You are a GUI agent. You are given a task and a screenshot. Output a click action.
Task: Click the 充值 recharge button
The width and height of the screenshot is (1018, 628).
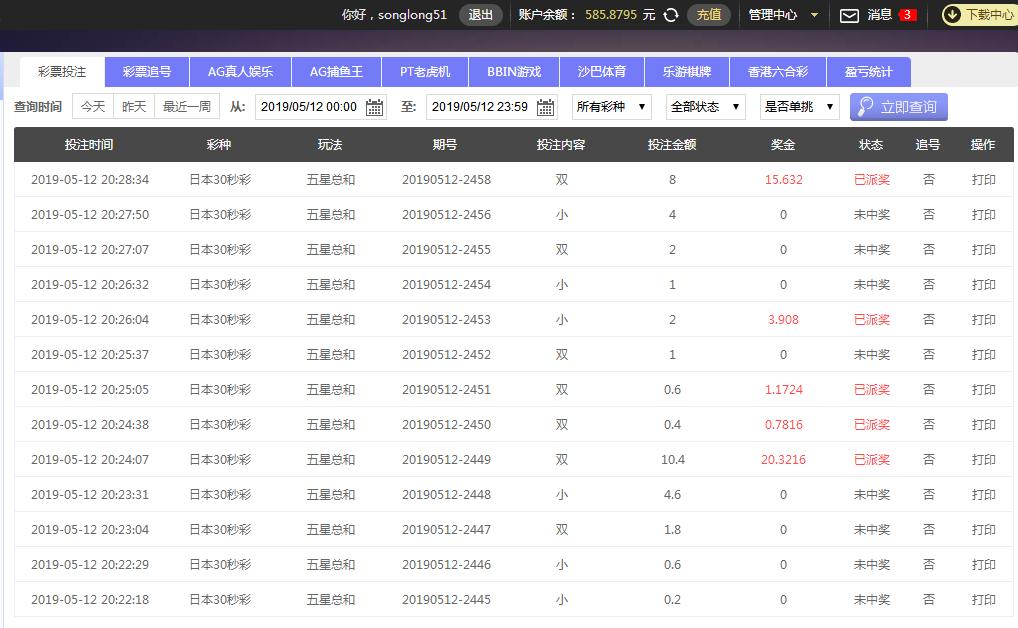(x=708, y=15)
